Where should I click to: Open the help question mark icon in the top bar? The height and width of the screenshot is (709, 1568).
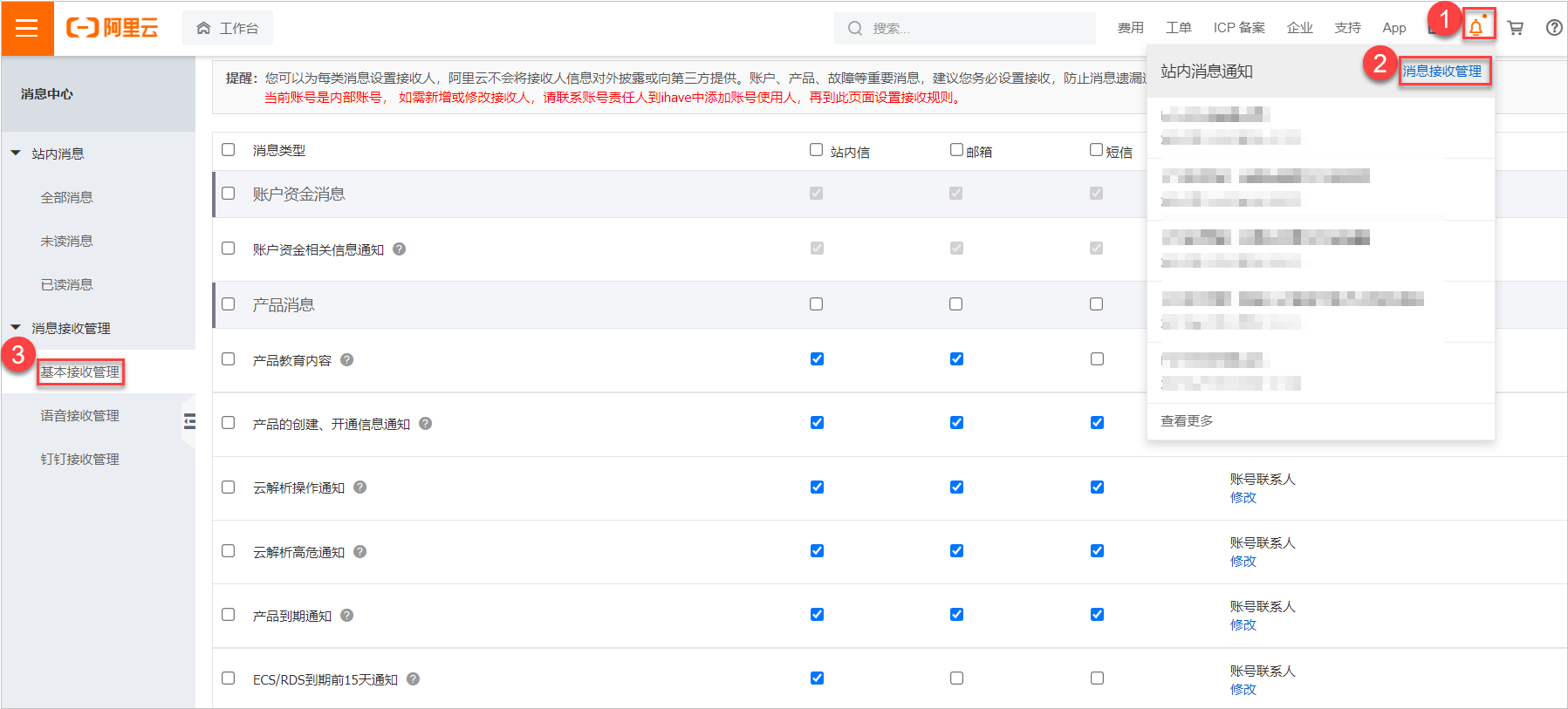pyautogui.click(x=1554, y=28)
